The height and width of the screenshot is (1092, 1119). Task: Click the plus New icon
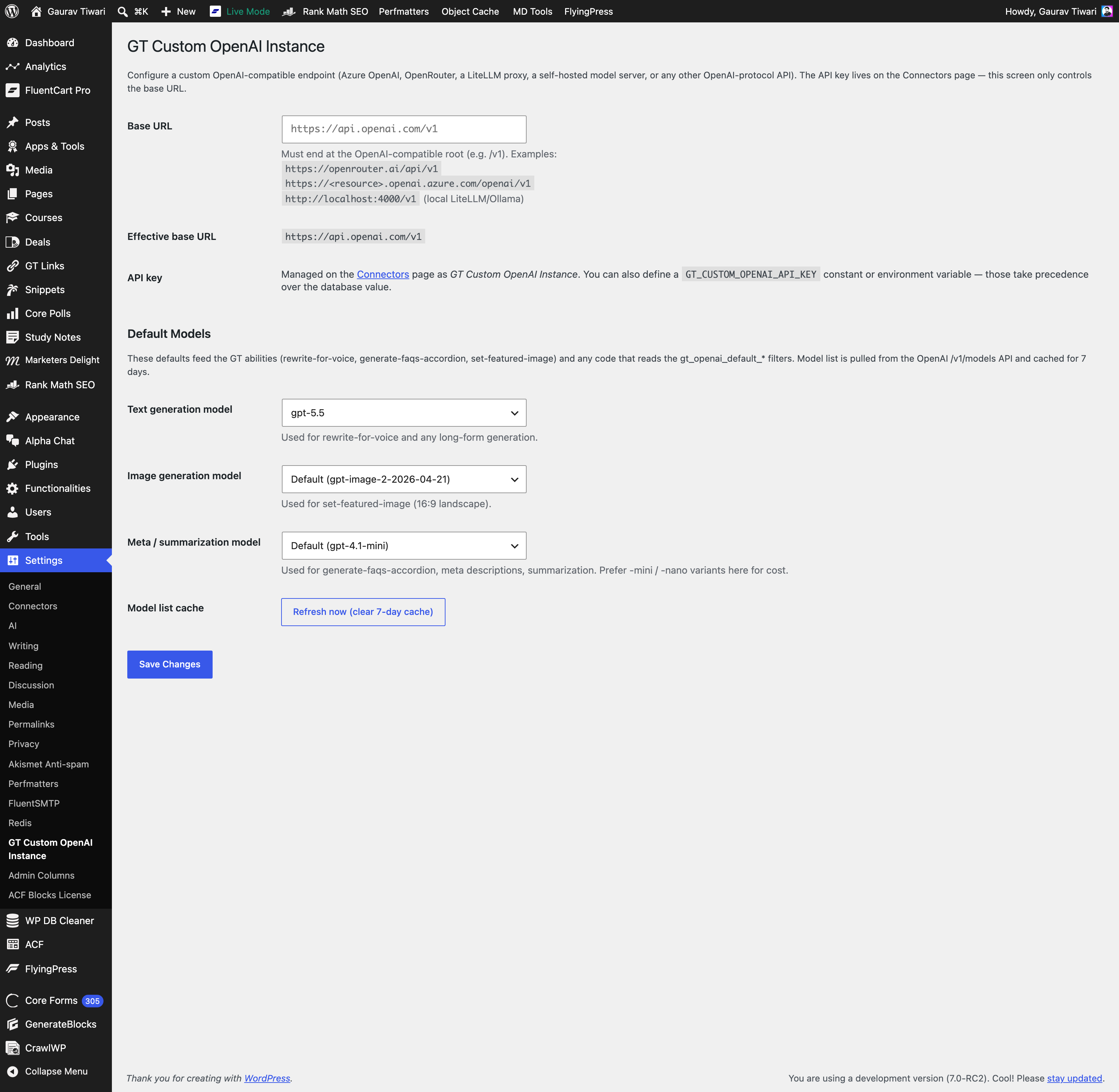tap(166, 12)
